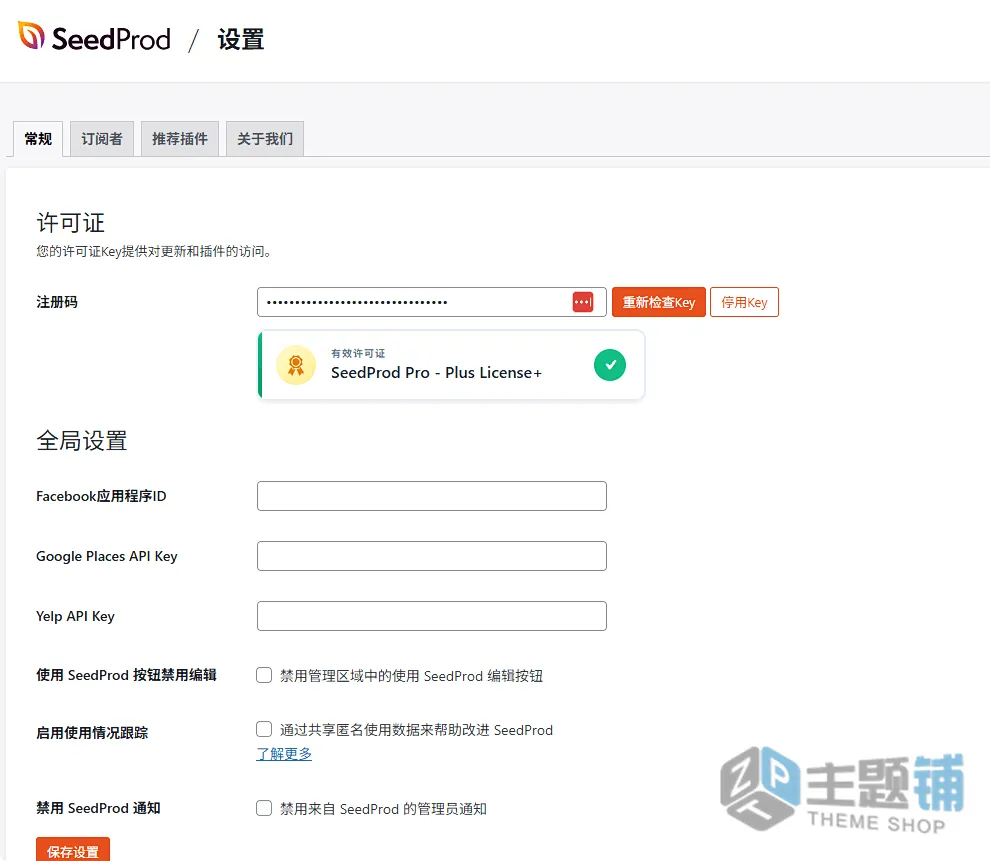Click the 设置 page title
Image resolution: width=990 pixels, height=861 pixels.
[241, 39]
